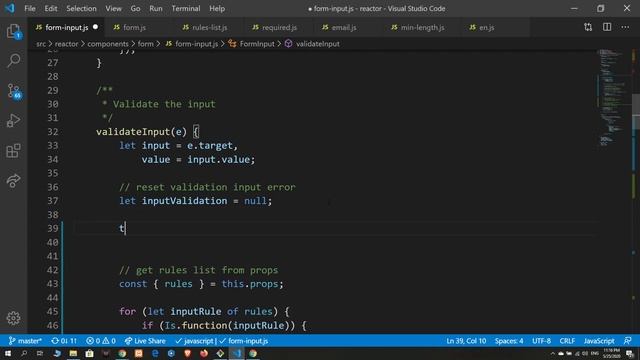Click the Open Changes compare icon
The height and width of the screenshot is (360, 640).
[588, 27]
